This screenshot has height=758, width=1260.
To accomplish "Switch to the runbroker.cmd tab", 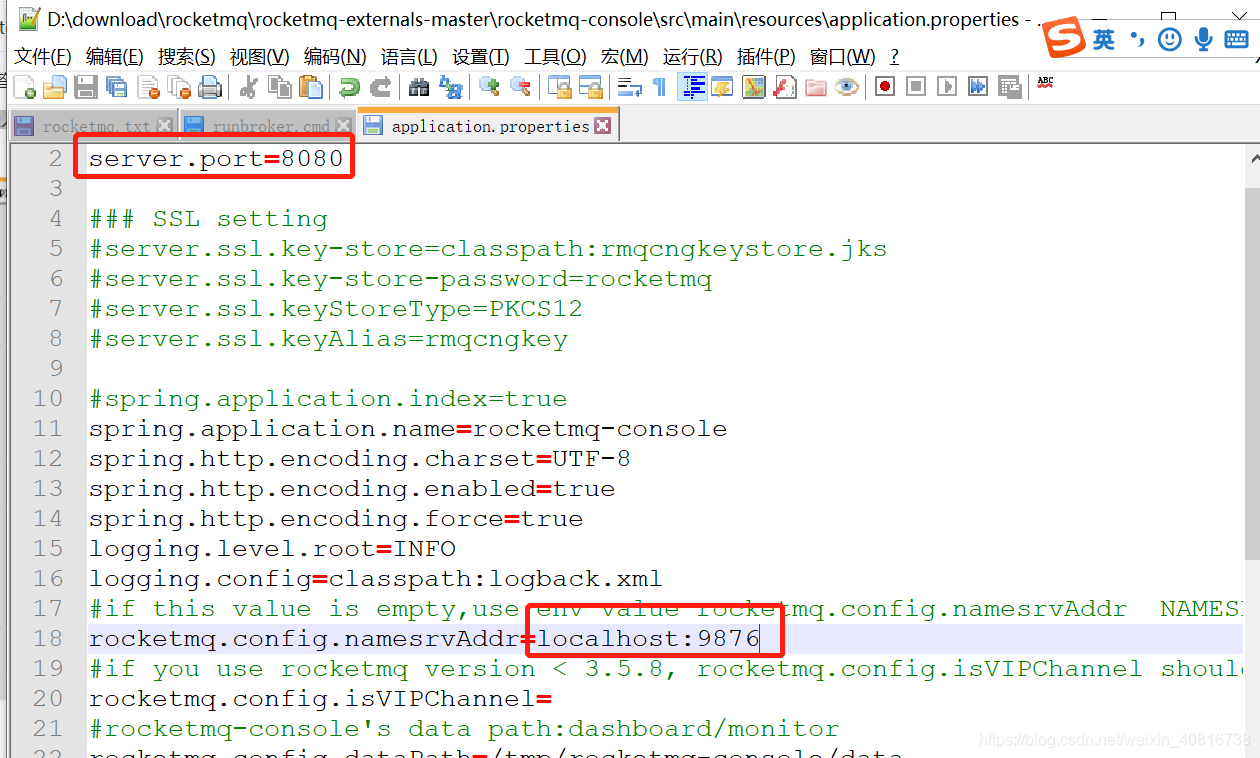I will pos(270,126).
